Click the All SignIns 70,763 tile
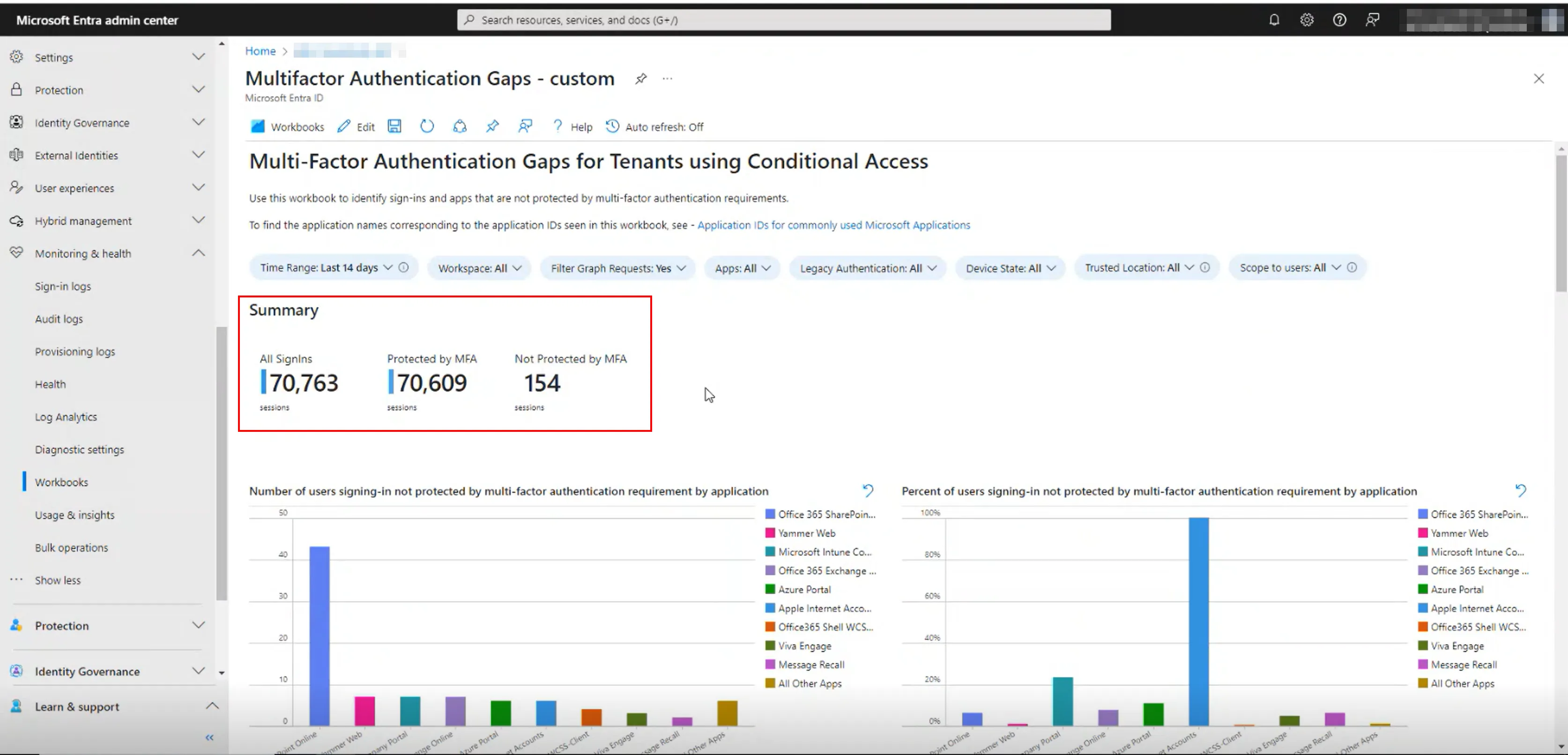This screenshot has height=755, width=1568. click(x=299, y=382)
